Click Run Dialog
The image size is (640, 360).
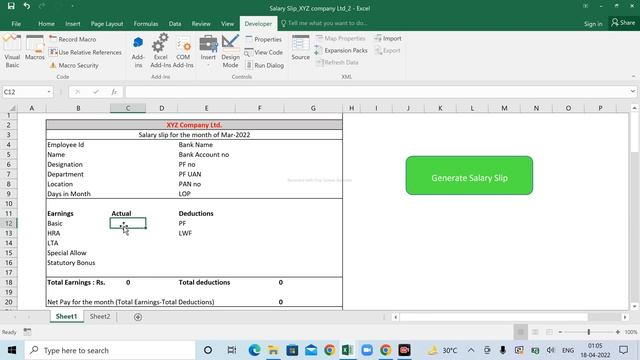pos(264,65)
